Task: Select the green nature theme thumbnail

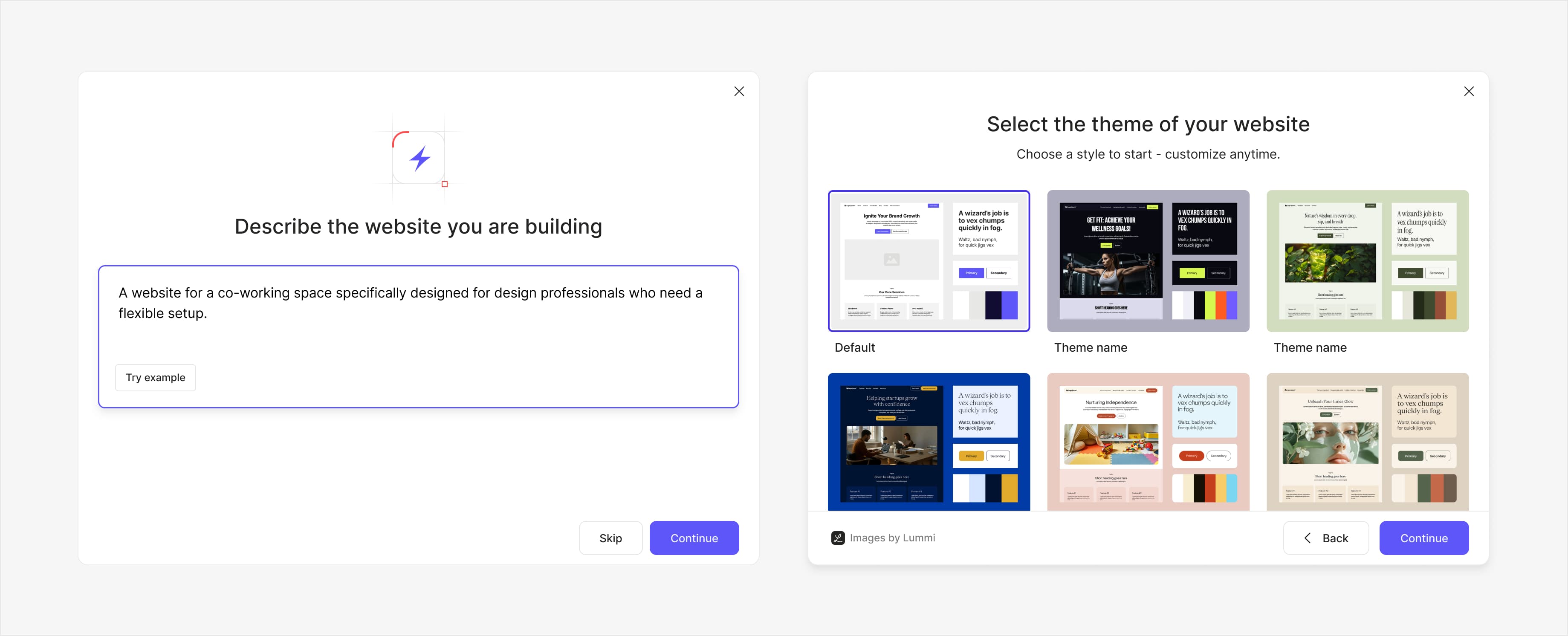Action: (x=1367, y=260)
